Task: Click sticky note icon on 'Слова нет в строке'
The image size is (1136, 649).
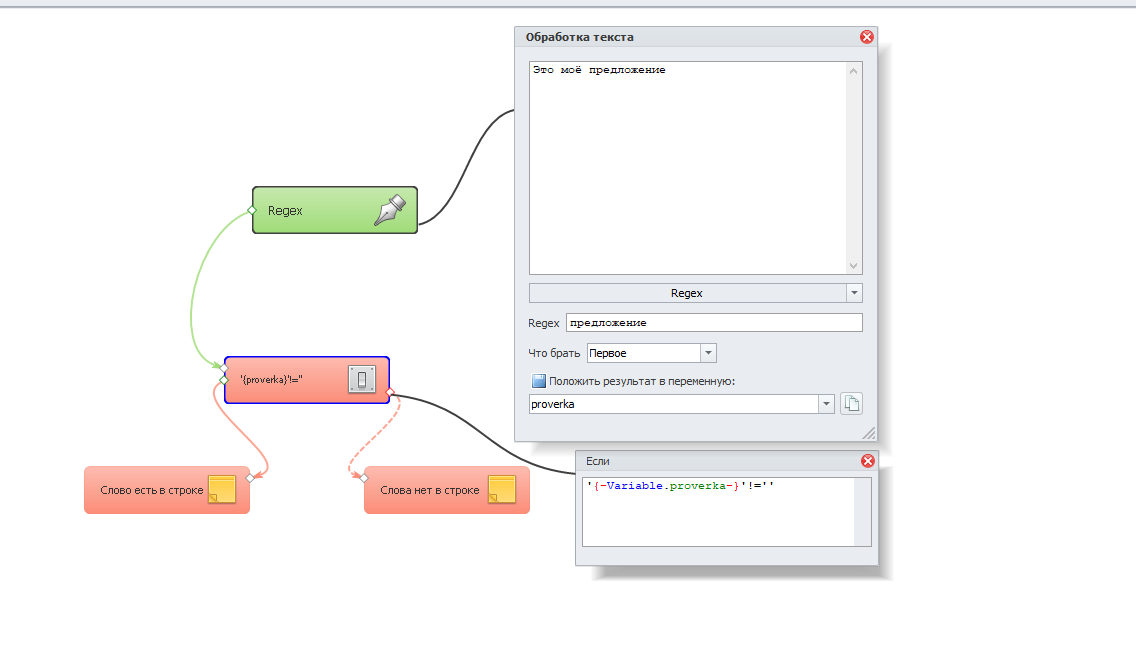Action: coord(502,490)
